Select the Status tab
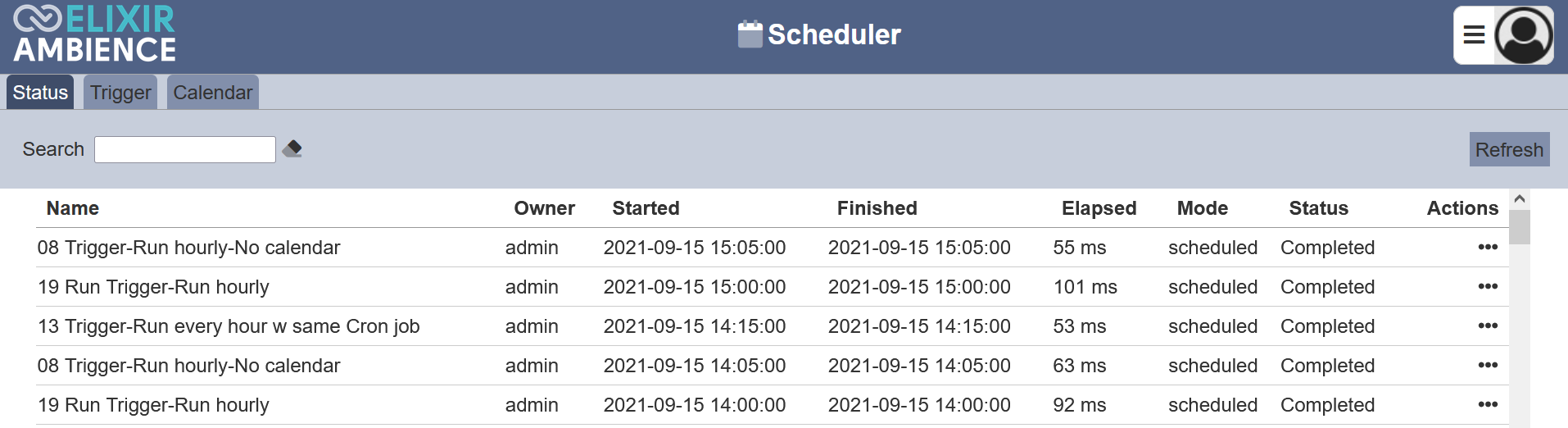 pos(40,93)
